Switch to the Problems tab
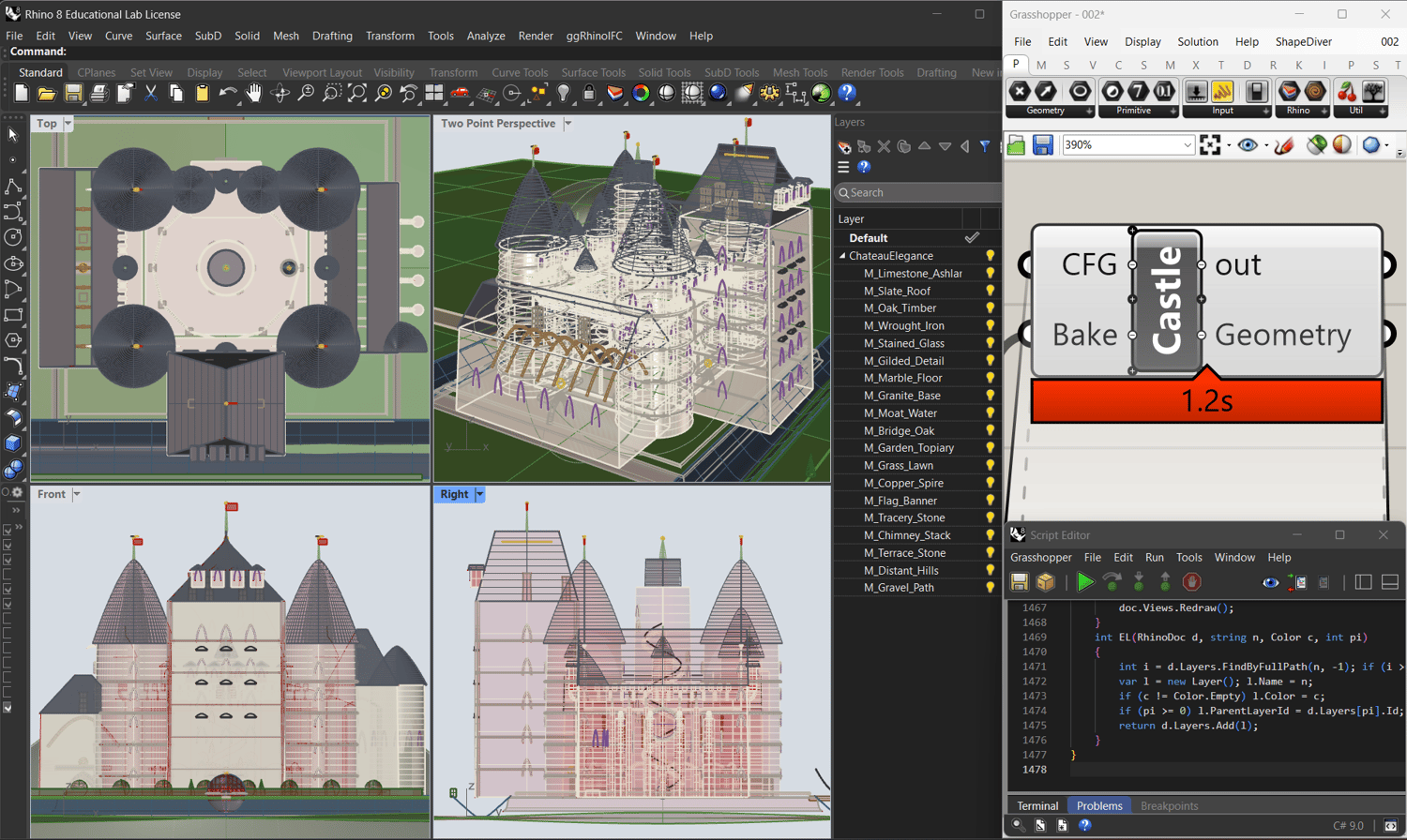 (1098, 805)
